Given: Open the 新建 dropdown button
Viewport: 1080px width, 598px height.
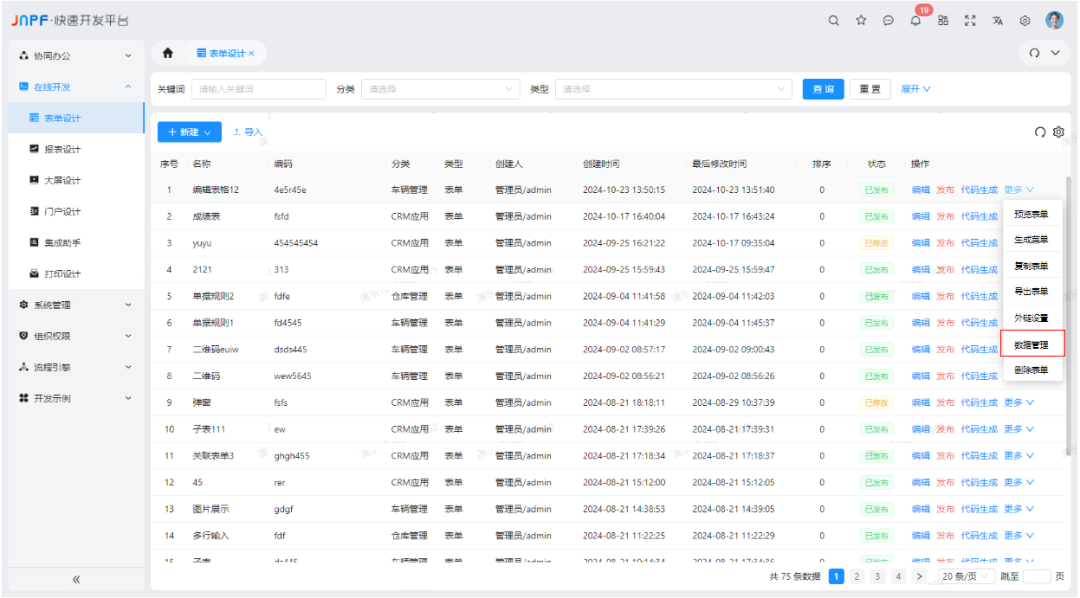Looking at the screenshot, I should point(189,132).
